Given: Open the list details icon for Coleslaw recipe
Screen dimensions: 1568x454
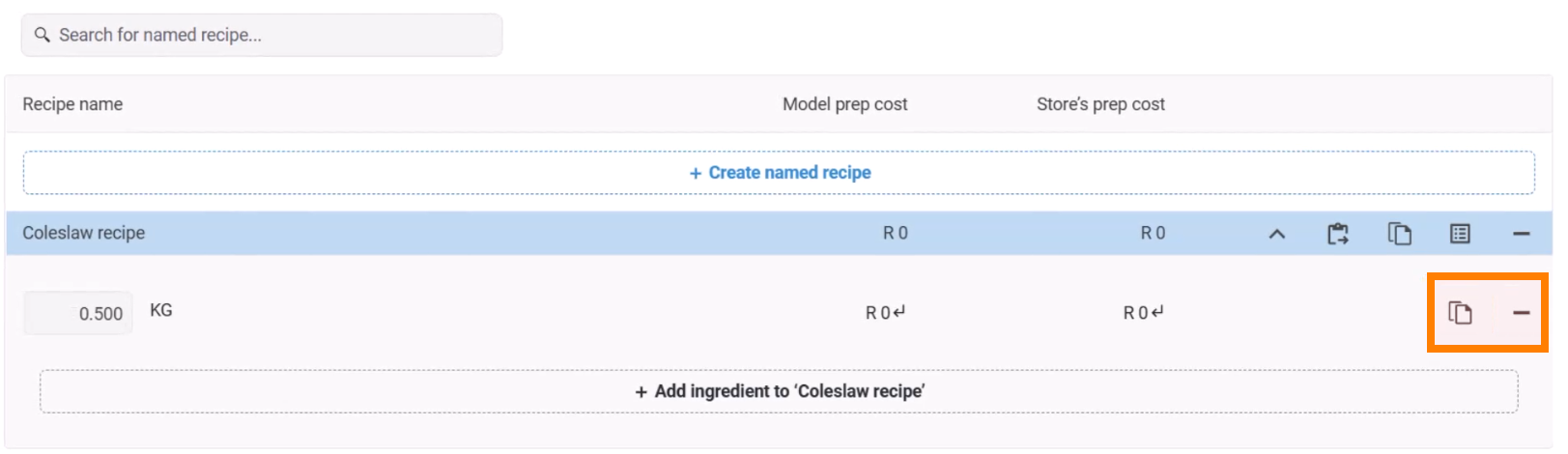Looking at the screenshot, I should (x=1460, y=234).
